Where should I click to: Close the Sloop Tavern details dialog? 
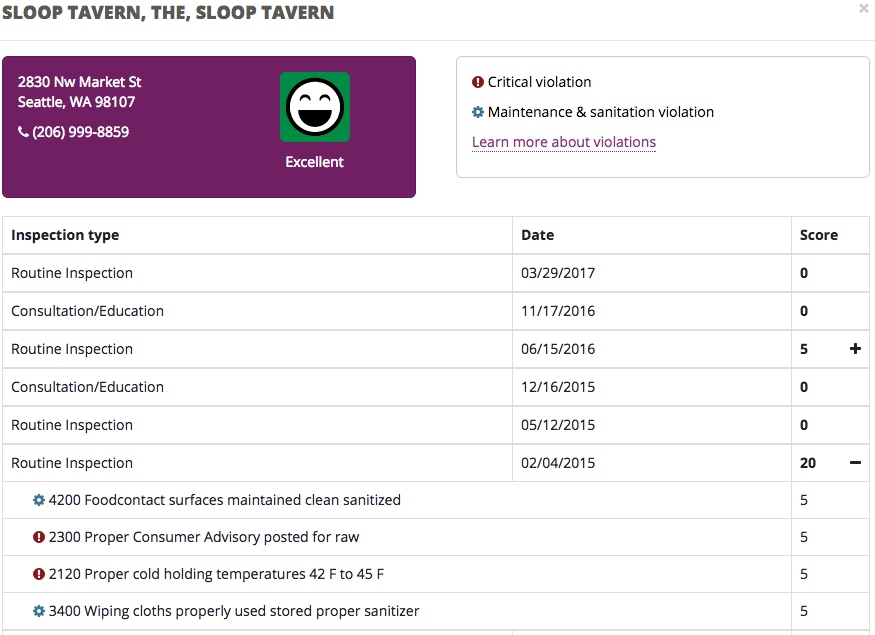coord(864,9)
